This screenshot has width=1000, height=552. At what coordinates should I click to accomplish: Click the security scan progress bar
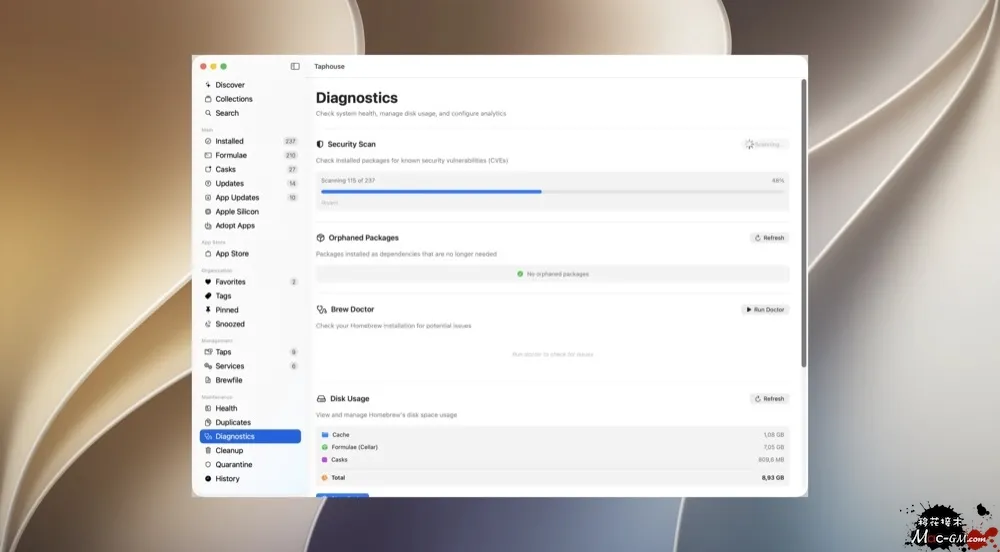pyautogui.click(x=552, y=191)
